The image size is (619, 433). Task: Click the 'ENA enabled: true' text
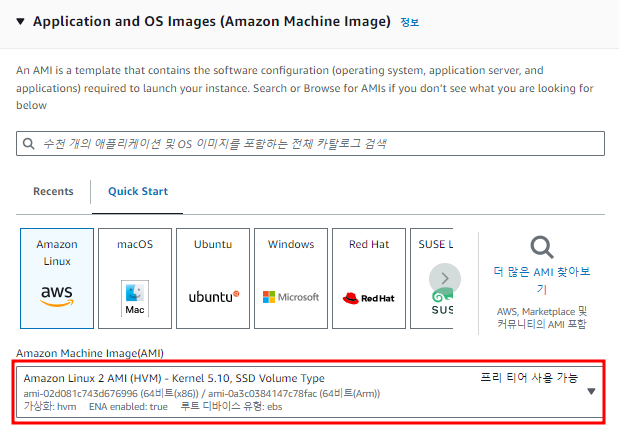[x=128, y=407]
